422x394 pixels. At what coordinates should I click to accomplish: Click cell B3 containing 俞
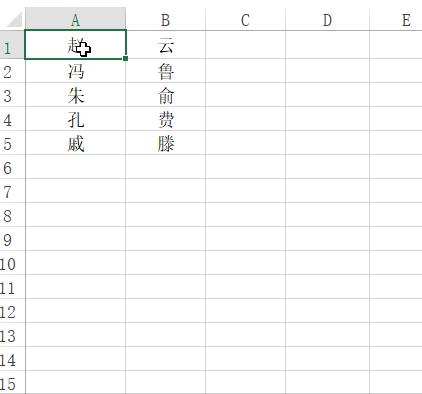click(166, 95)
